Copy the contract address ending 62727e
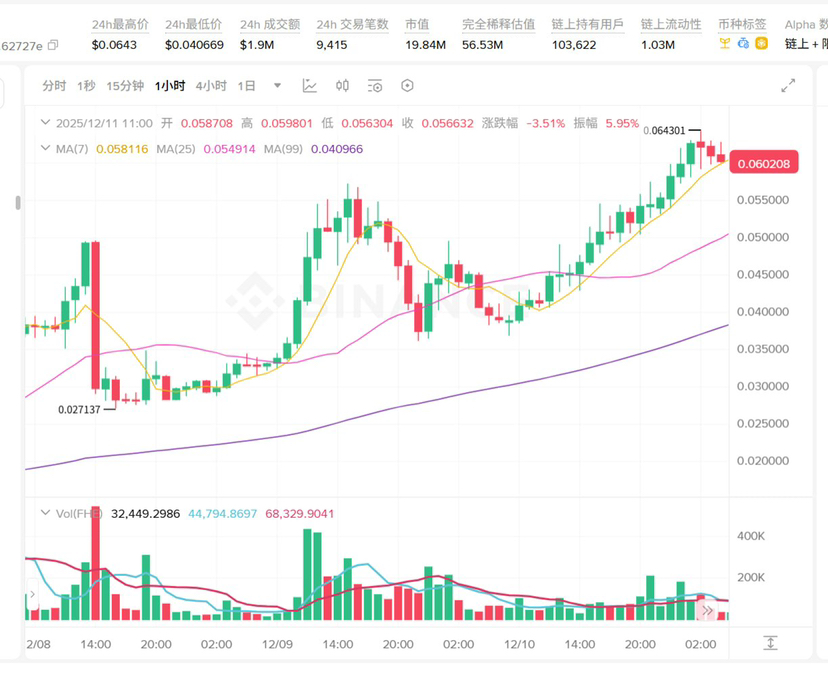This screenshot has width=828, height=682. pyautogui.click(x=53, y=45)
